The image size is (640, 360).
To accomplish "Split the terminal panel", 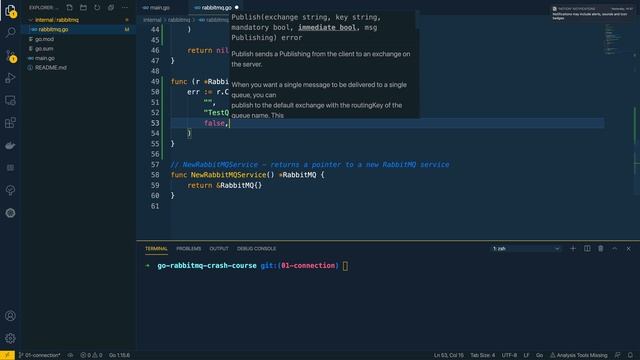I will [x=587, y=249].
